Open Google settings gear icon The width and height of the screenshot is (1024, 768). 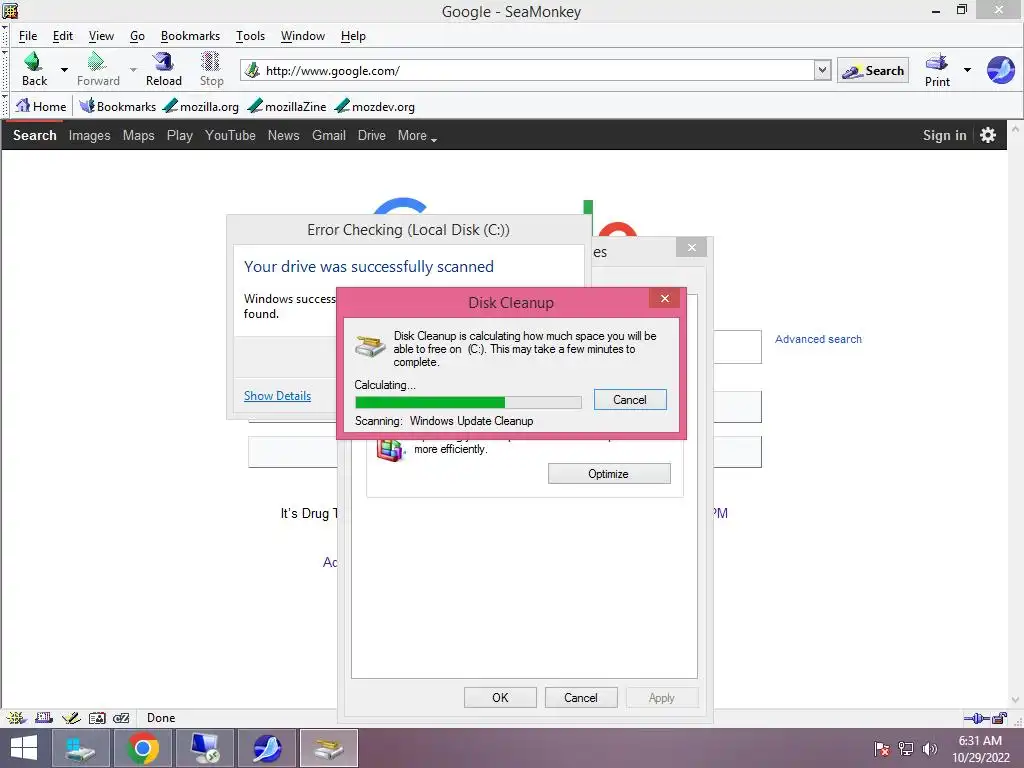(x=987, y=135)
